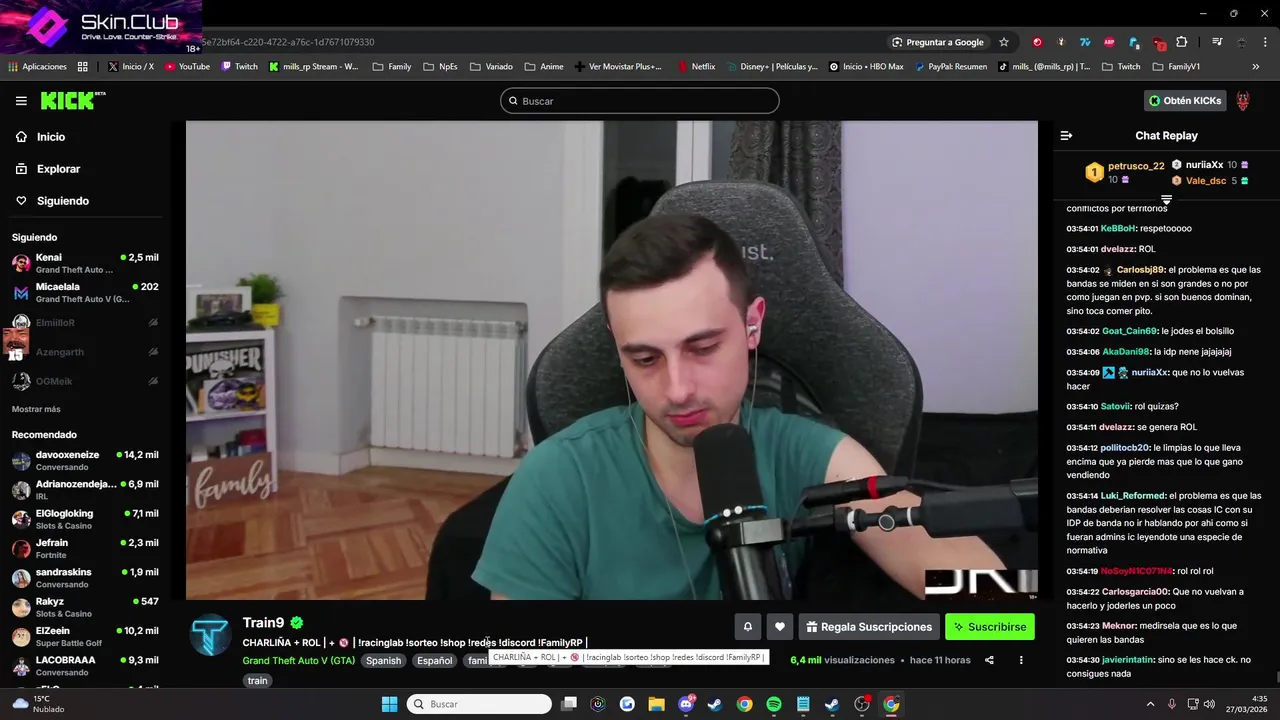Open the video three-dot options menu
1280x720 pixels.
[1021, 660]
